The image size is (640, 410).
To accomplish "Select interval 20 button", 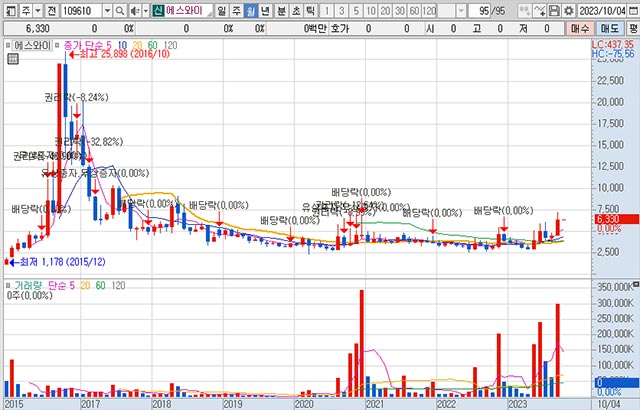I will 385,11.
